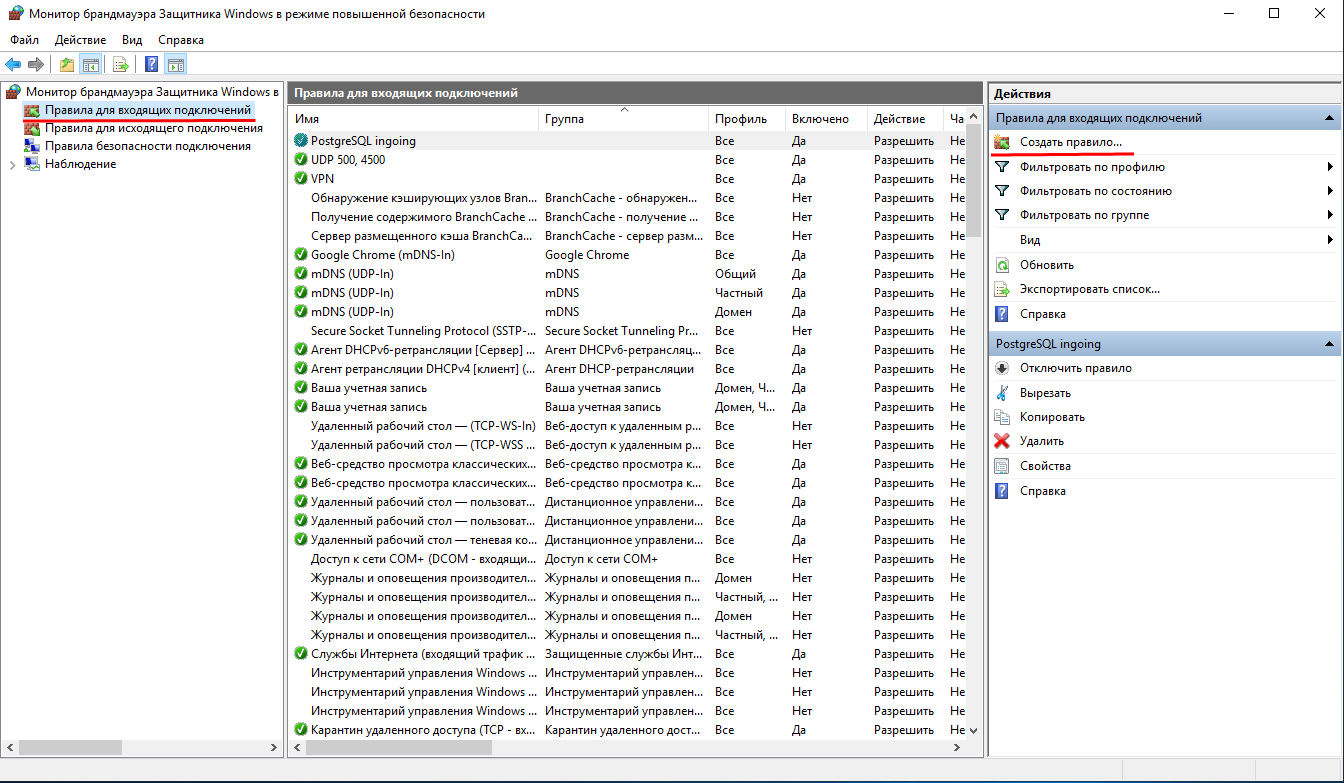Click enabled checkmark icon of Google Chrome rule

pyautogui.click(x=301, y=255)
